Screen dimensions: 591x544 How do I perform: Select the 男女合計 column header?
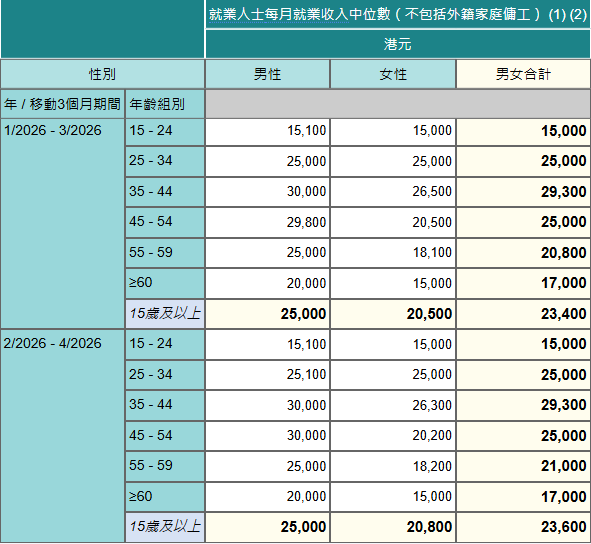coord(523,74)
